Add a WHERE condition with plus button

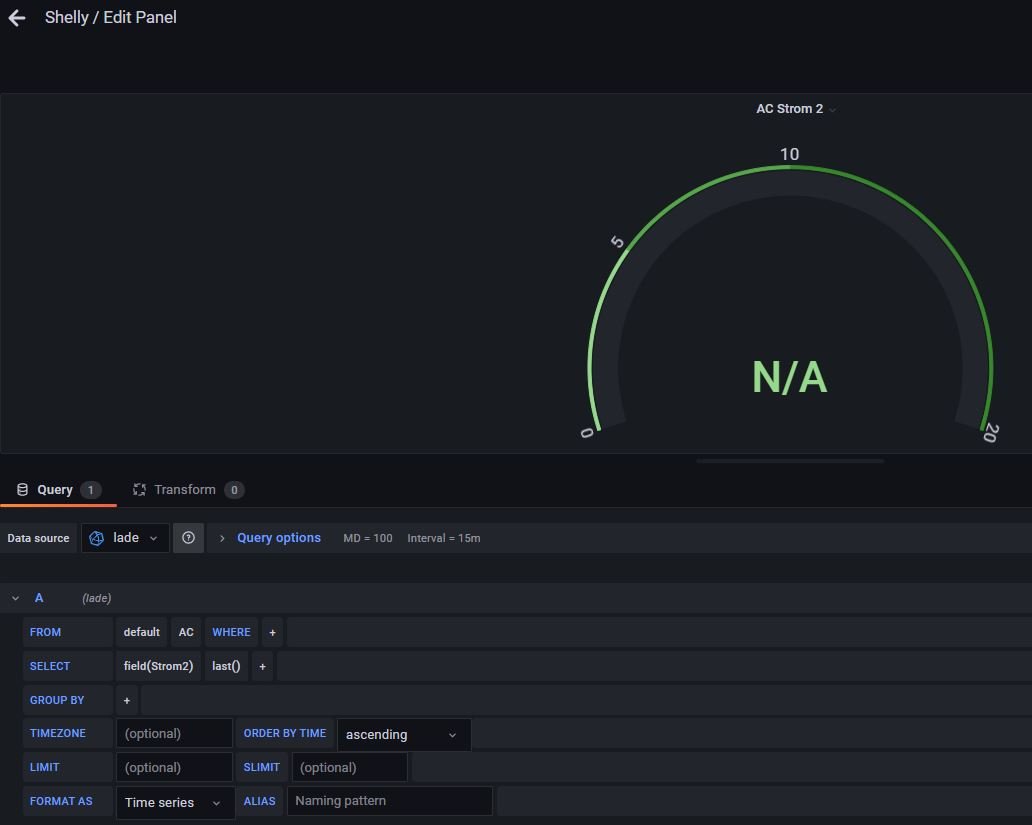[272, 632]
